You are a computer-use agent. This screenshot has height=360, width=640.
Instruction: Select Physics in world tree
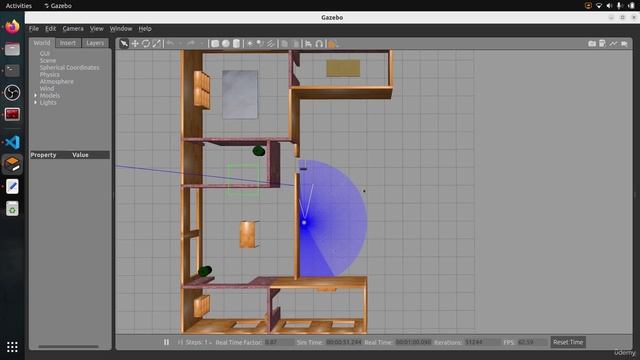[50, 75]
